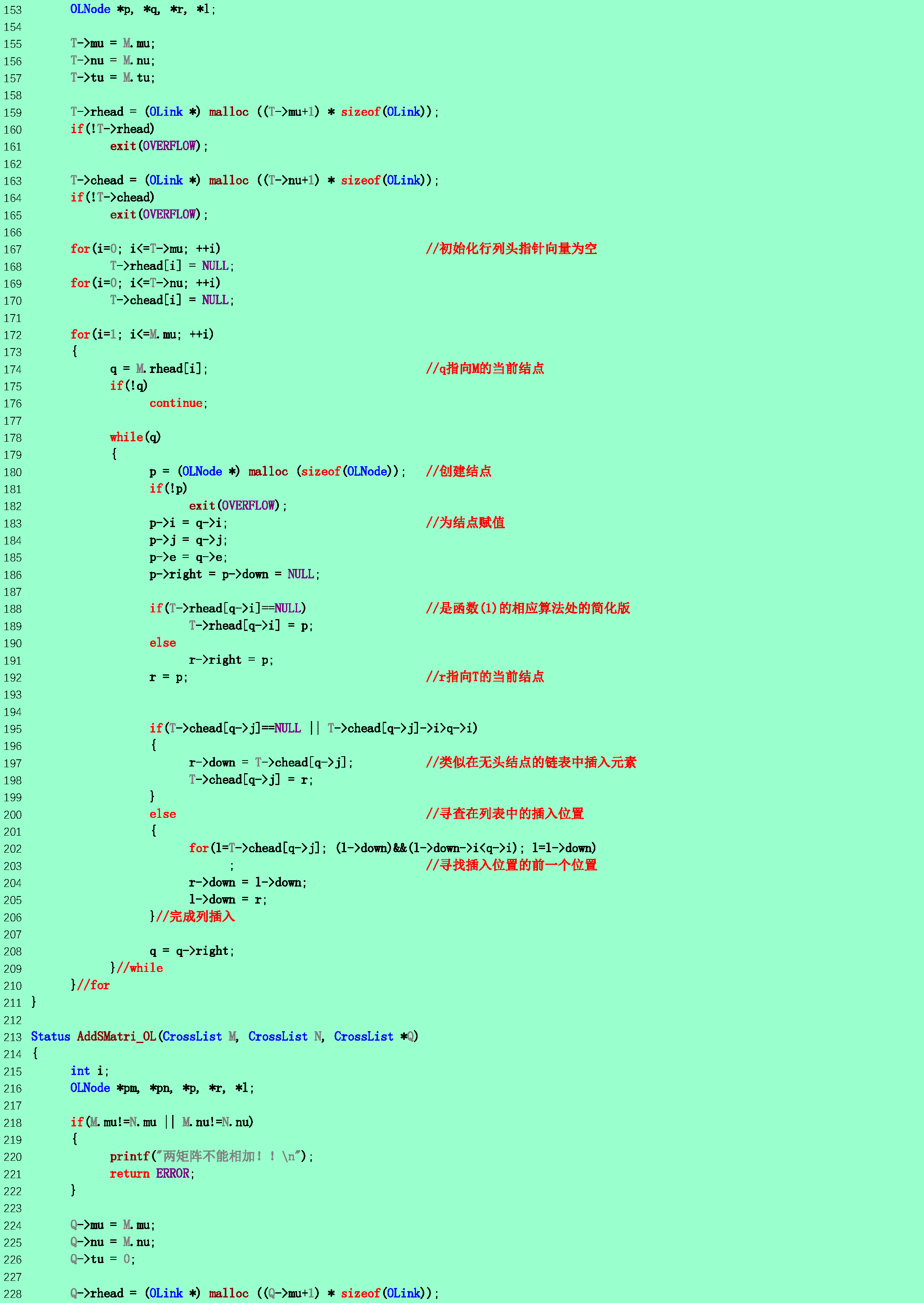924x1303 pixels.
Task: Click 'return ERROR;' on line 221
Action: click(152, 1173)
